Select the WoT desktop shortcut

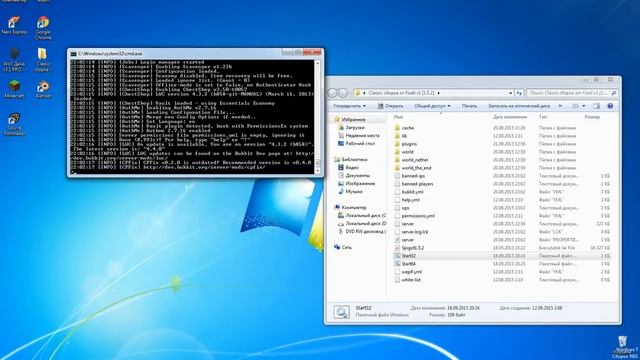click(14, 60)
